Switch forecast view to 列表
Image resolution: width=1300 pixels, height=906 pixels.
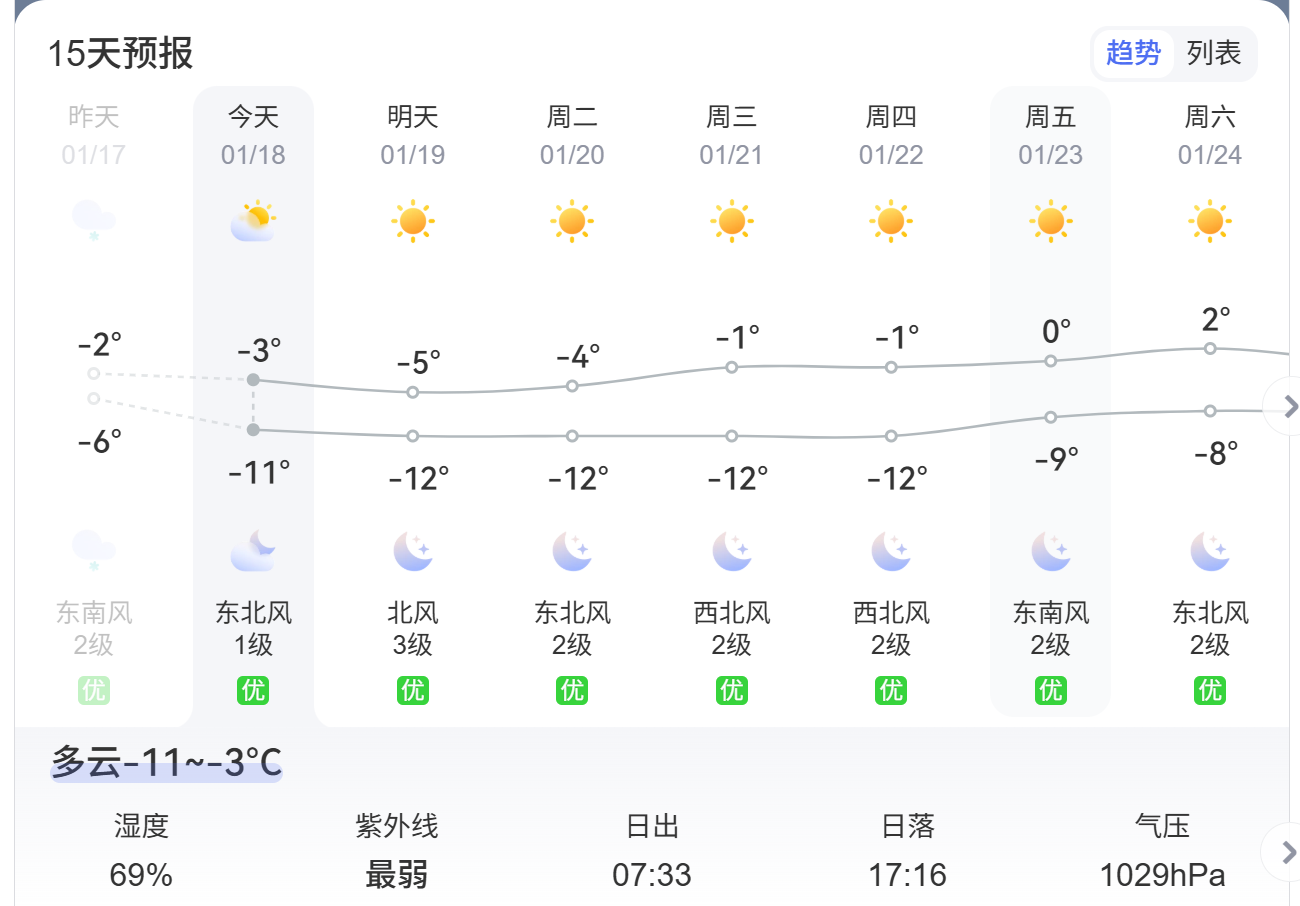click(x=1214, y=53)
